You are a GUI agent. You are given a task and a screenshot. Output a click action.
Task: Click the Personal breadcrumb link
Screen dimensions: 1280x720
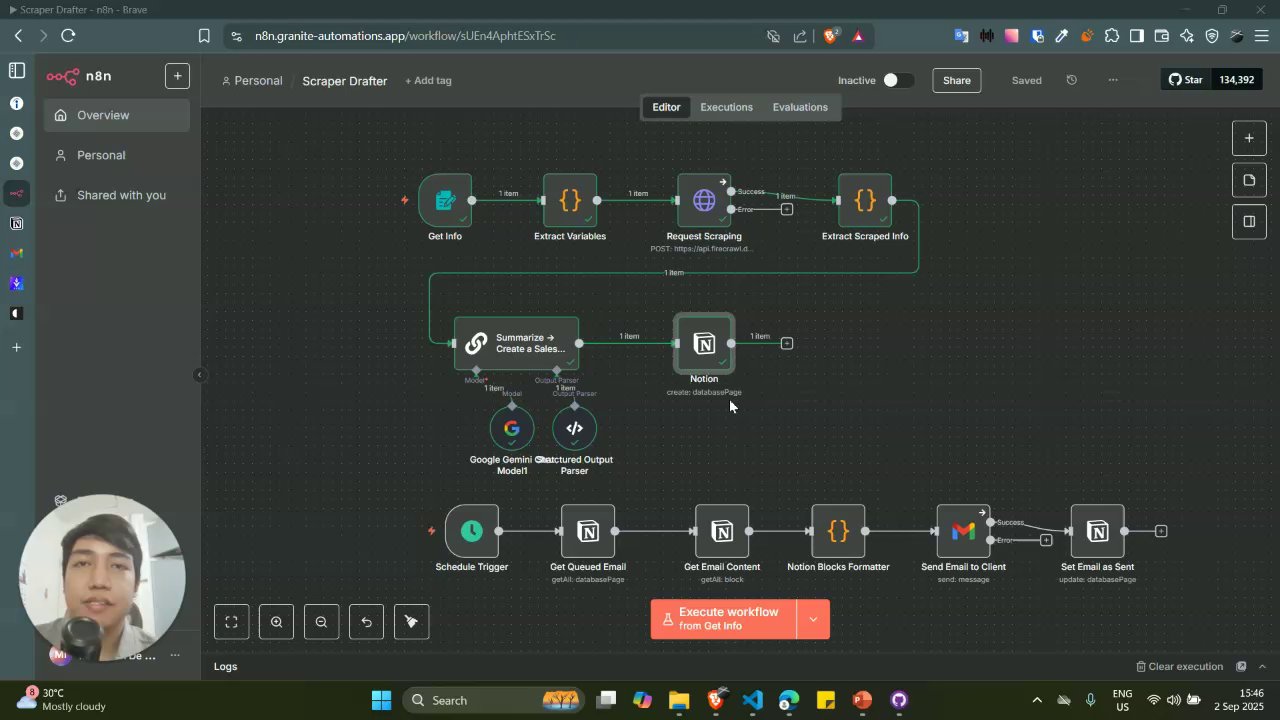point(252,81)
